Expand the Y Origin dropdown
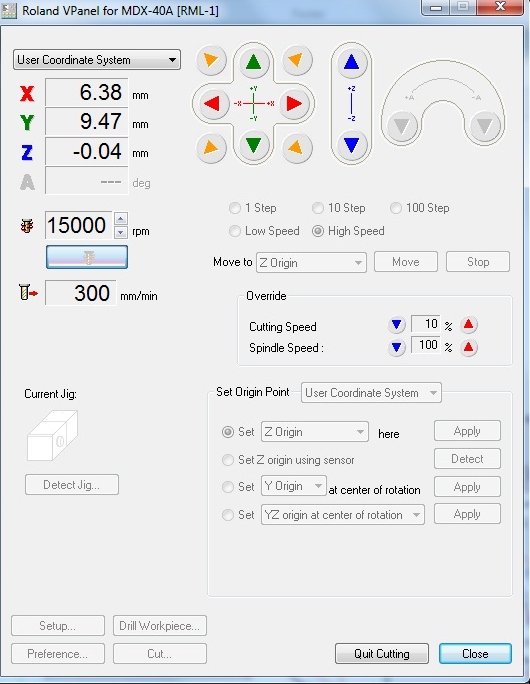Screen dimensions: 530x684 coord(294,486)
